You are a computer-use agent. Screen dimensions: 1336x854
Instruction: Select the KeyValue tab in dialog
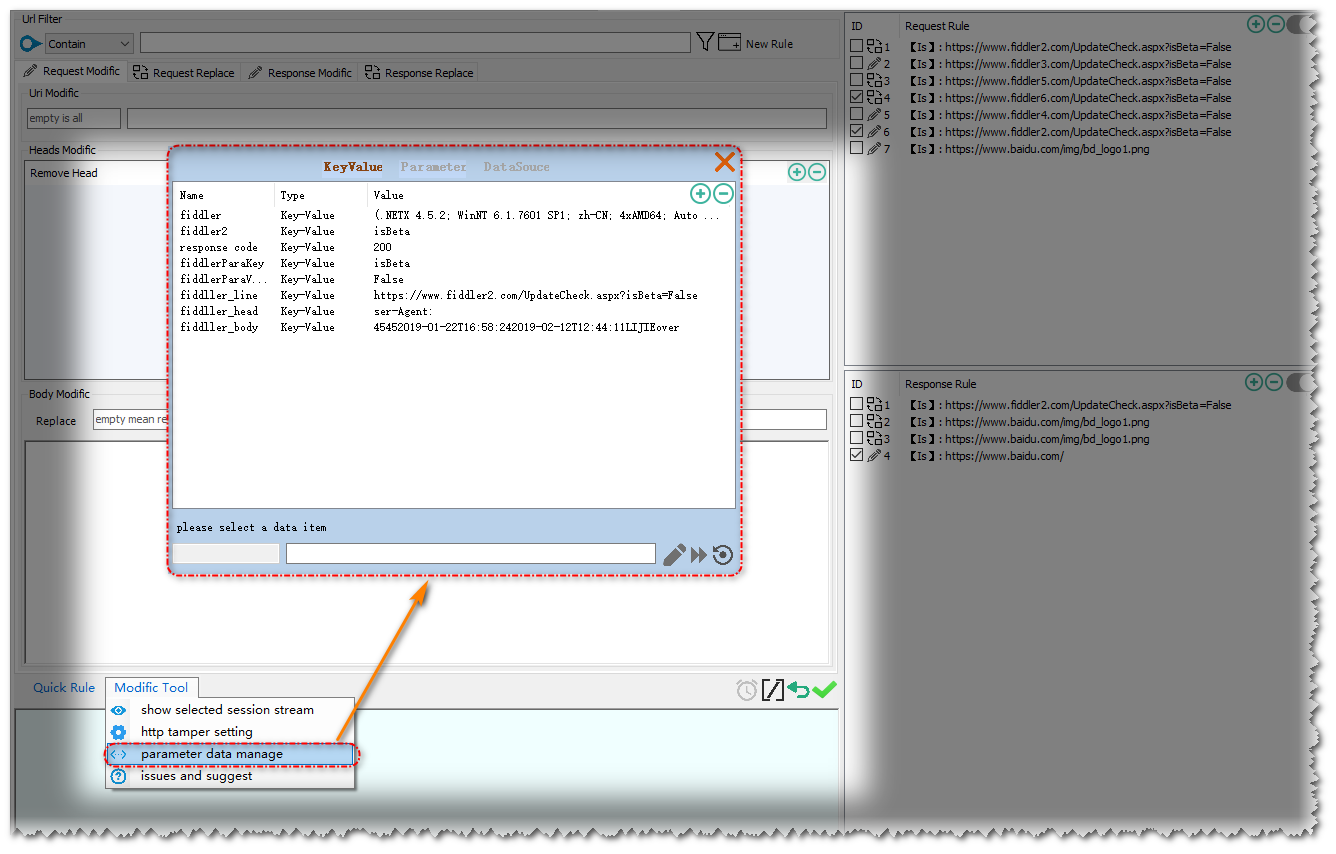[x=353, y=167]
